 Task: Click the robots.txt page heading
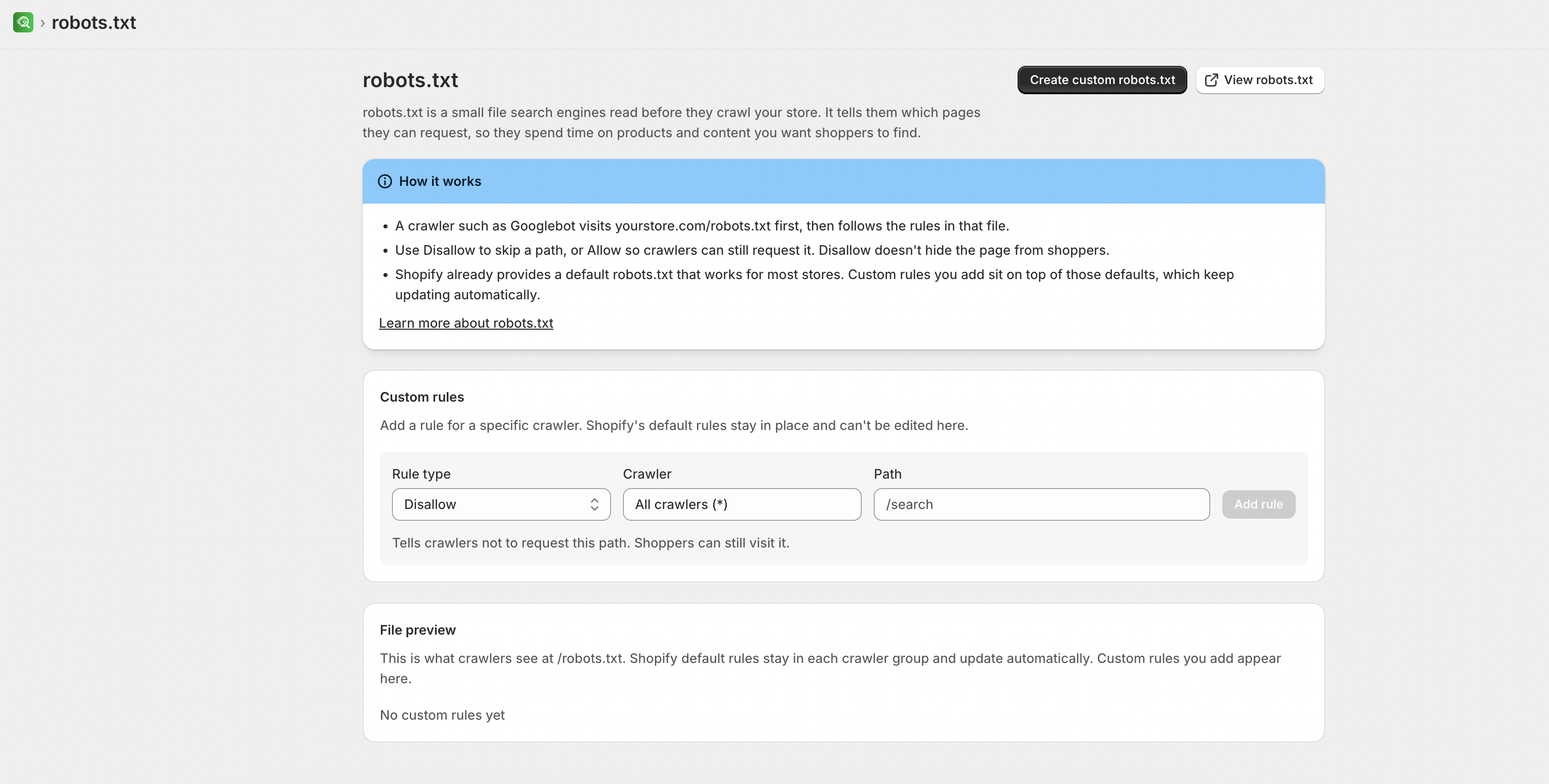[410, 80]
